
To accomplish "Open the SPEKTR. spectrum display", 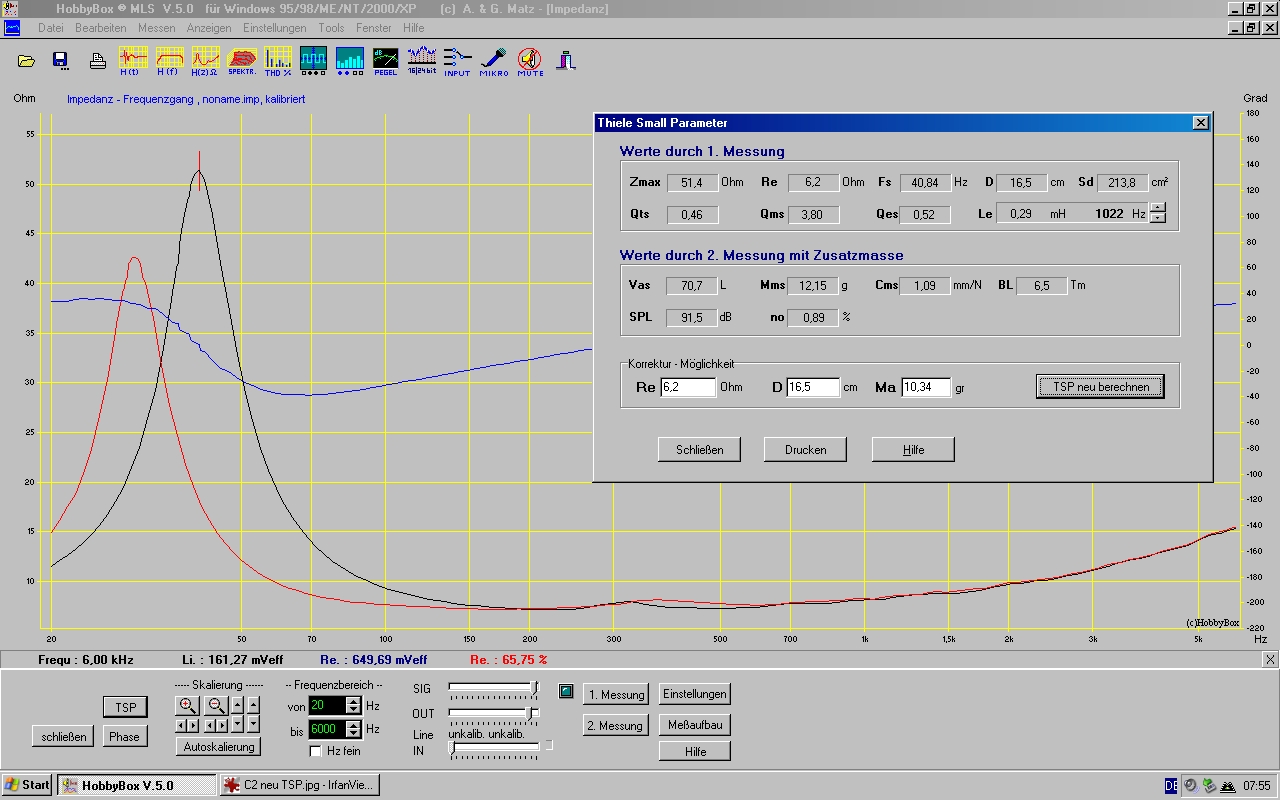I will [x=242, y=60].
